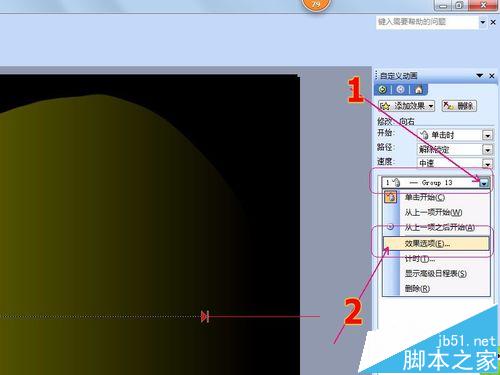Click the 删除 remove button
Image resolution: width=500 pixels, height=375 pixels.
tap(459, 106)
